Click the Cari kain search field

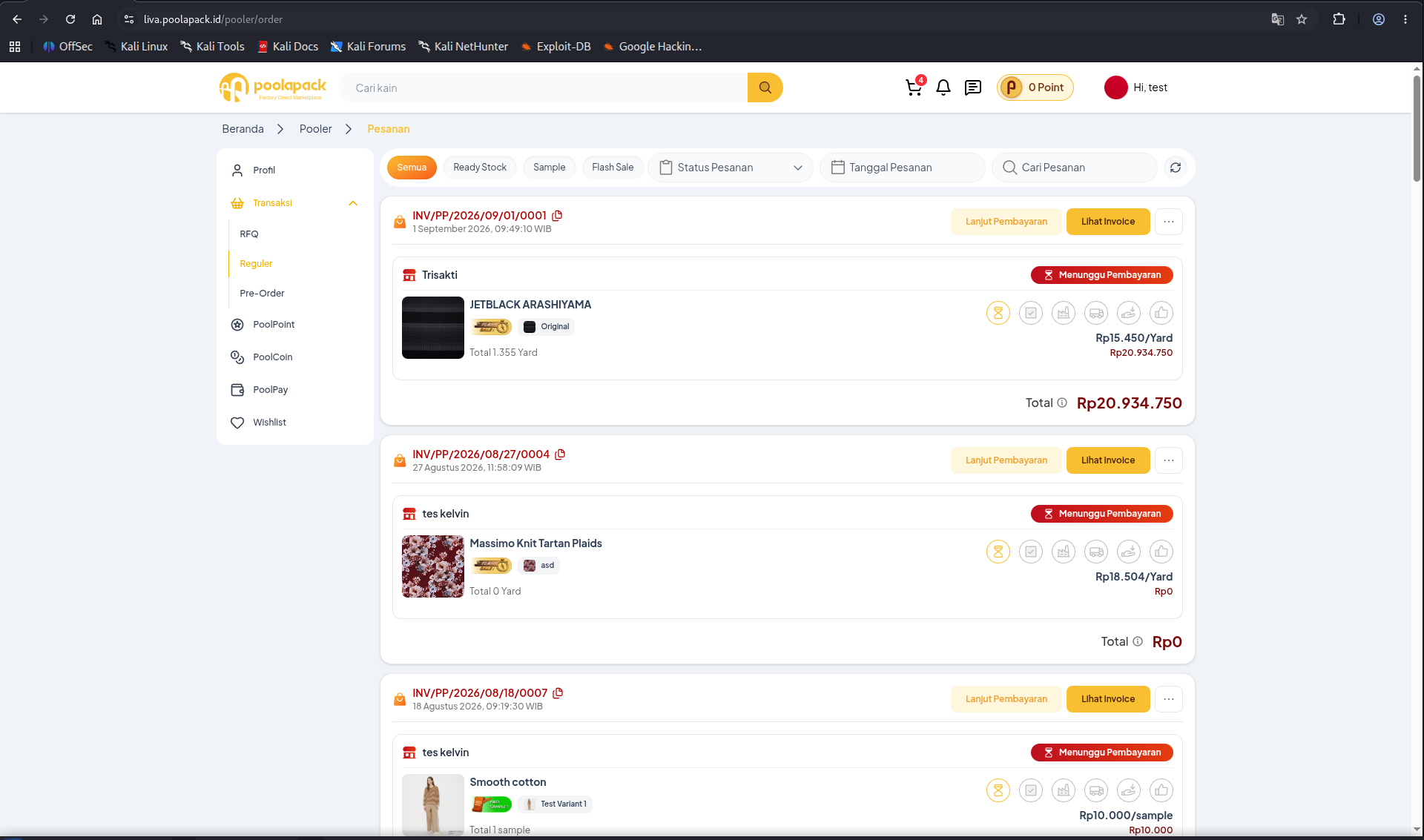pyautogui.click(x=543, y=87)
